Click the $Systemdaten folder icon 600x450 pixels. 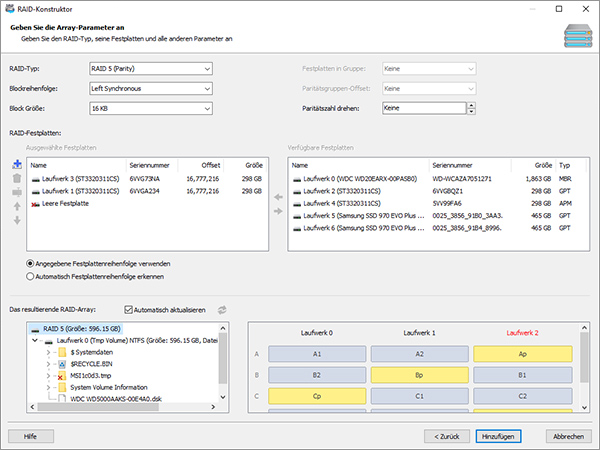click(x=62, y=352)
